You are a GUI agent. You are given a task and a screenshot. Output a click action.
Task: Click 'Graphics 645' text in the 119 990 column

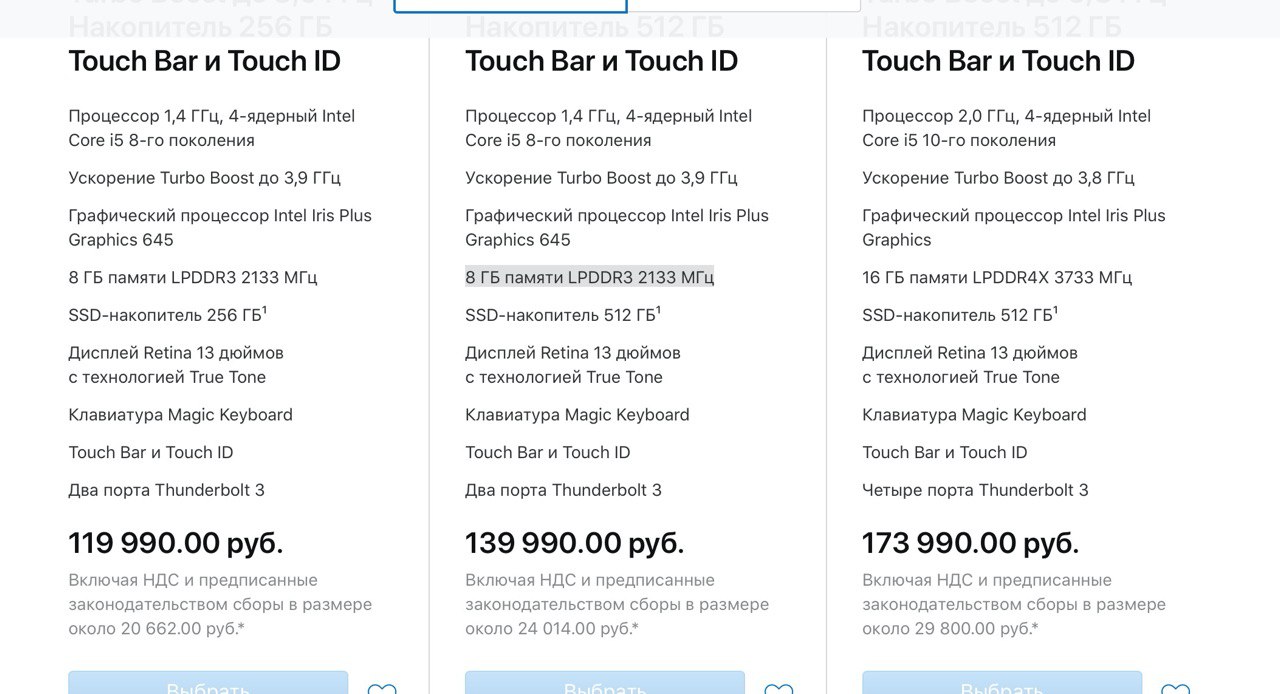(x=121, y=240)
